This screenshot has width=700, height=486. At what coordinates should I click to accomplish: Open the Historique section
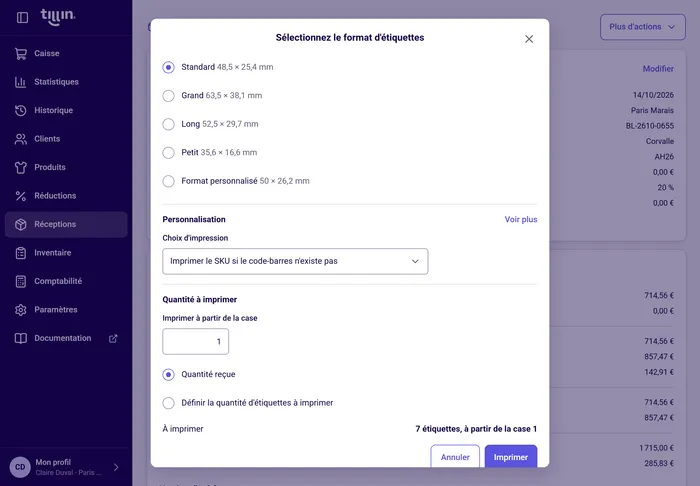tap(66, 110)
